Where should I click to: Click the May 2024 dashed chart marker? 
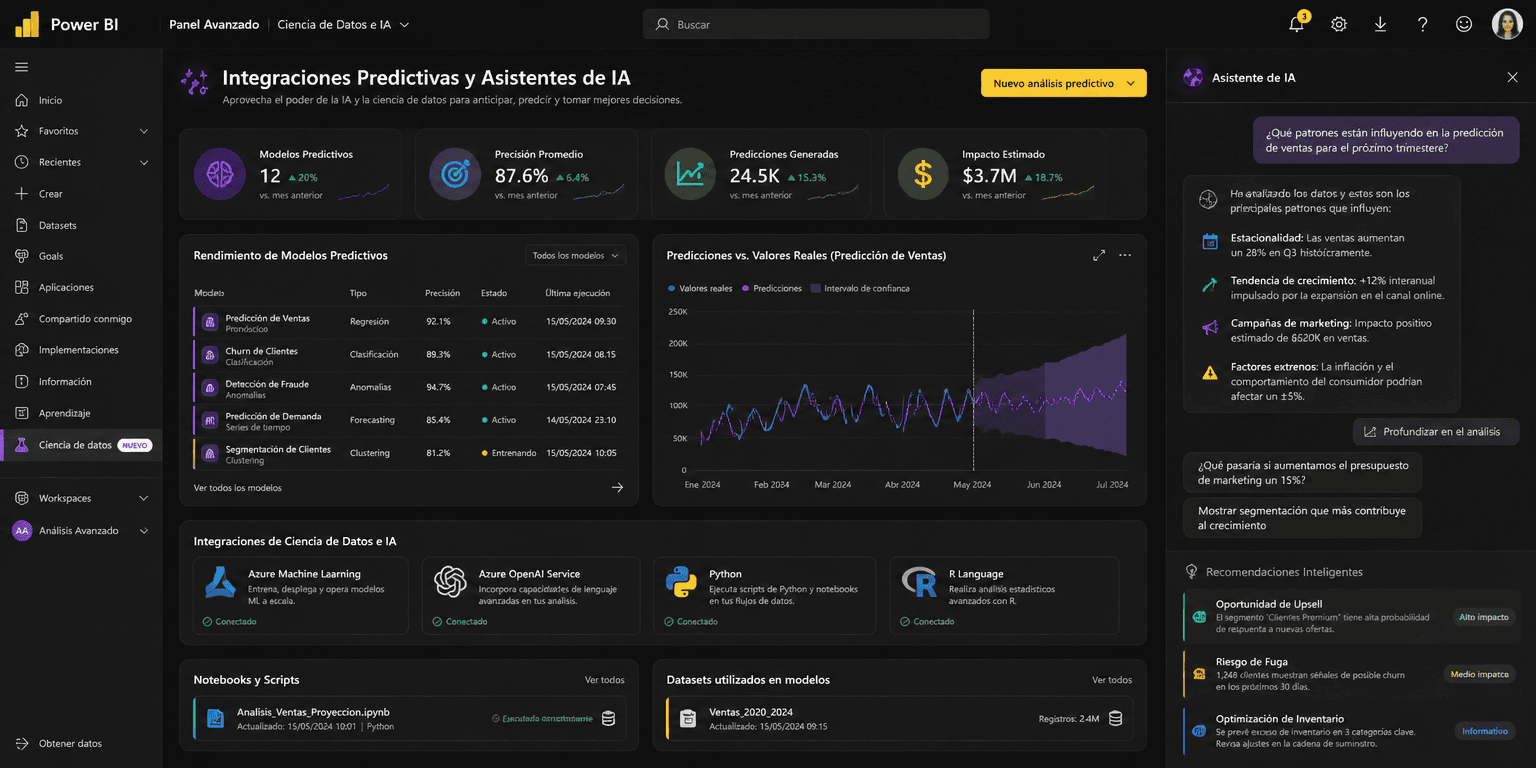click(973, 390)
